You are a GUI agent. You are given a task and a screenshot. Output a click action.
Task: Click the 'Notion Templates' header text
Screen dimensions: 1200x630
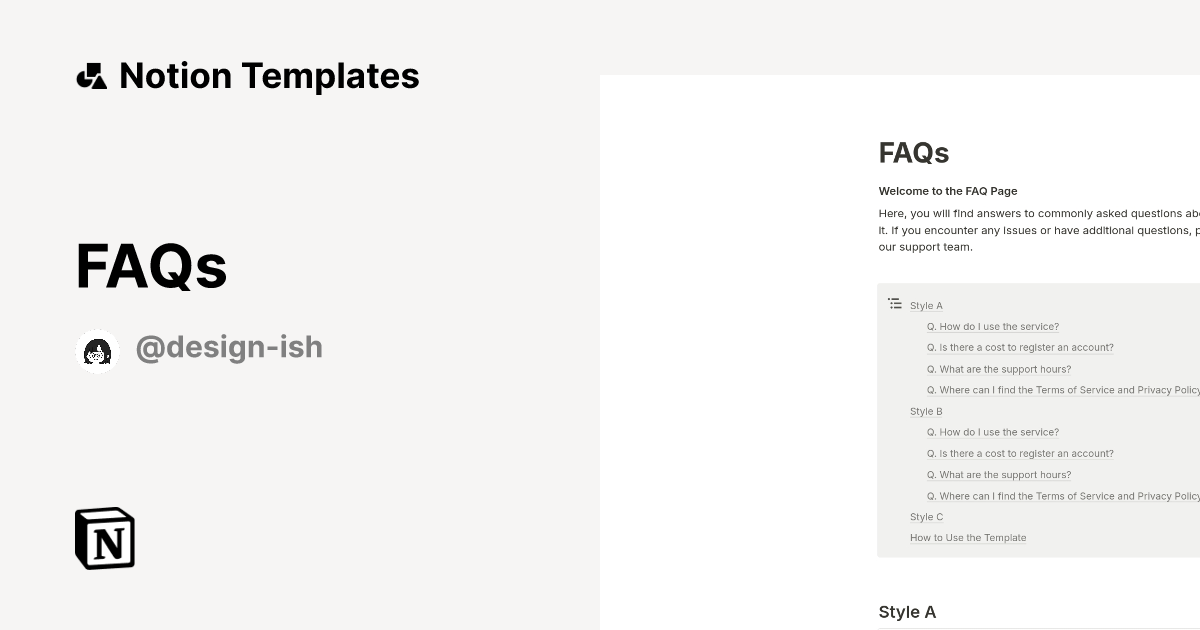268,75
